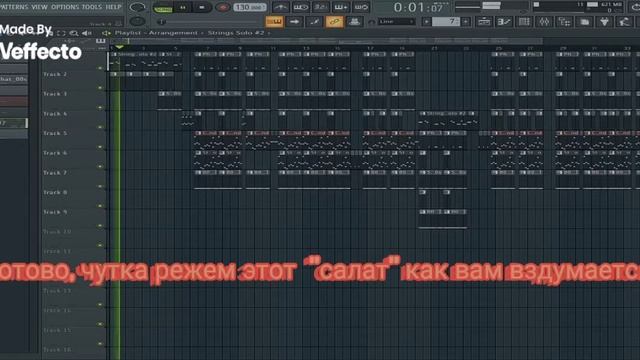Mute Track 9 with its green dot

point(100,225)
